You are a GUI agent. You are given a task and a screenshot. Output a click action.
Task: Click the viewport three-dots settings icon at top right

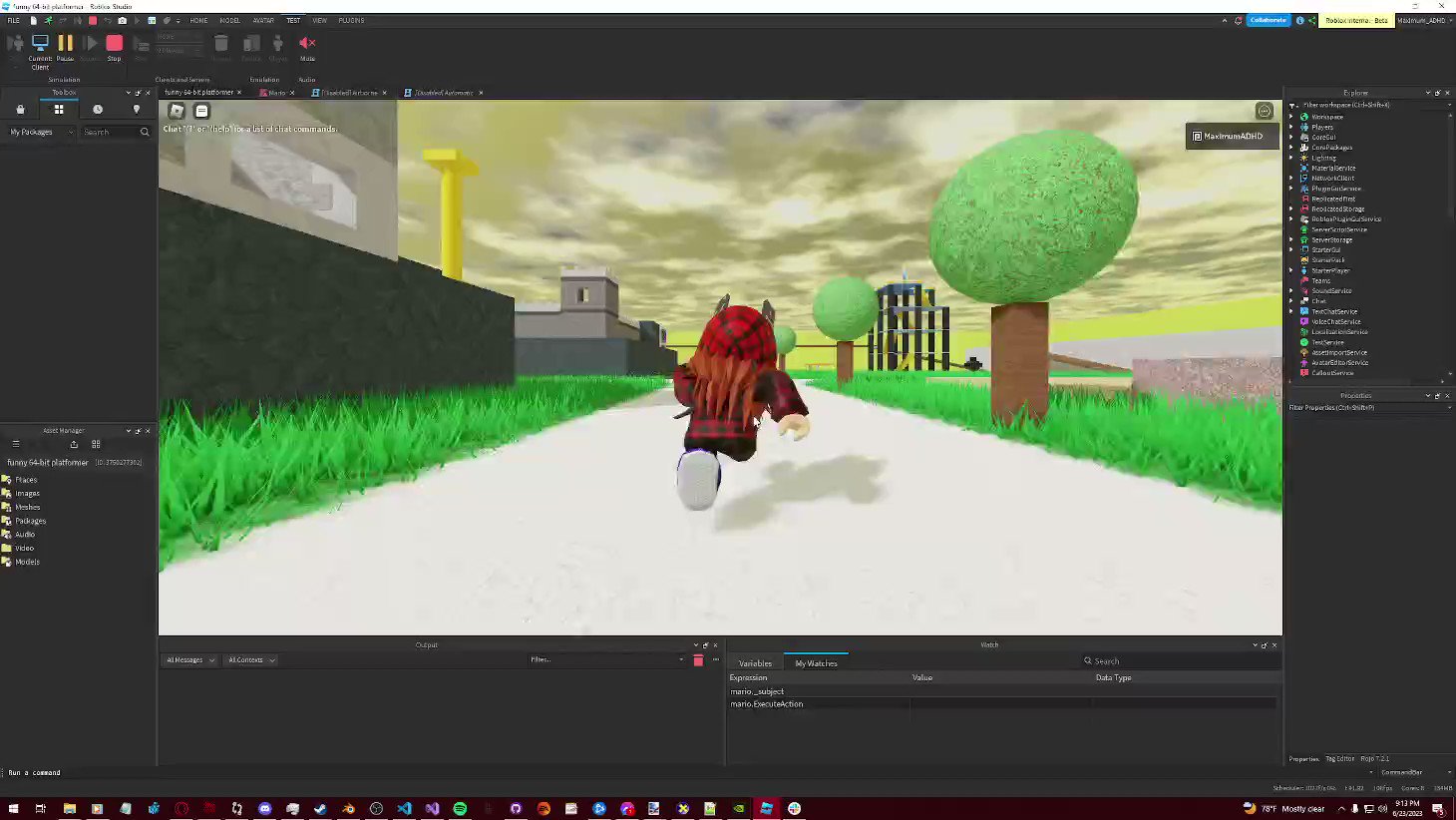(x=1265, y=111)
